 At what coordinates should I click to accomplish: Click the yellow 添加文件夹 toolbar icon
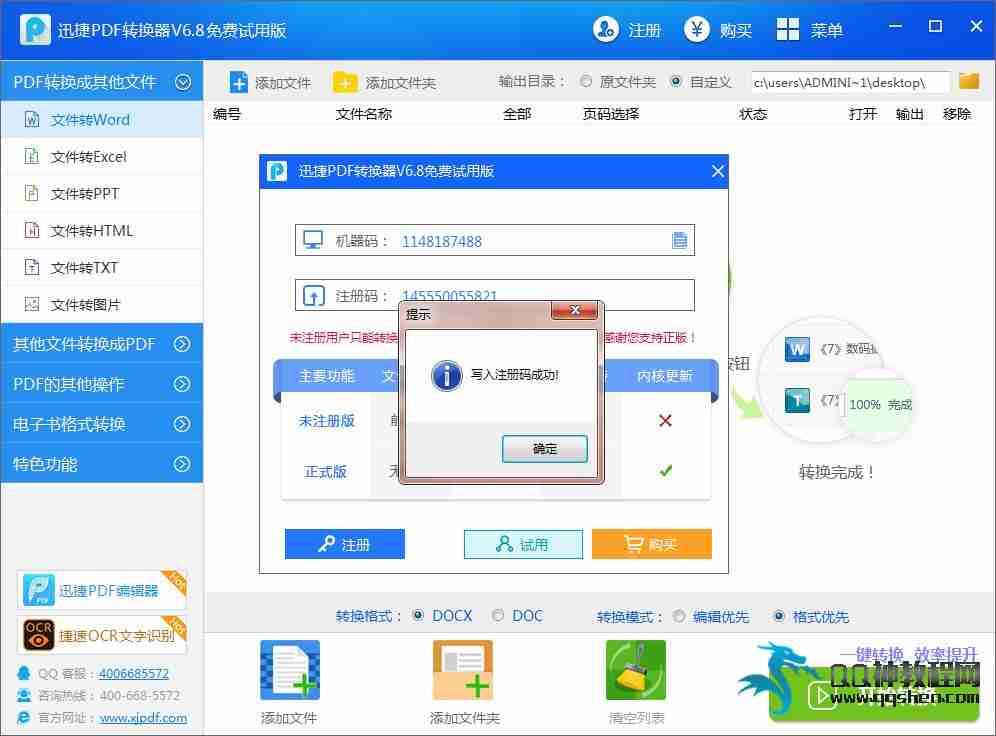coord(345,83)
